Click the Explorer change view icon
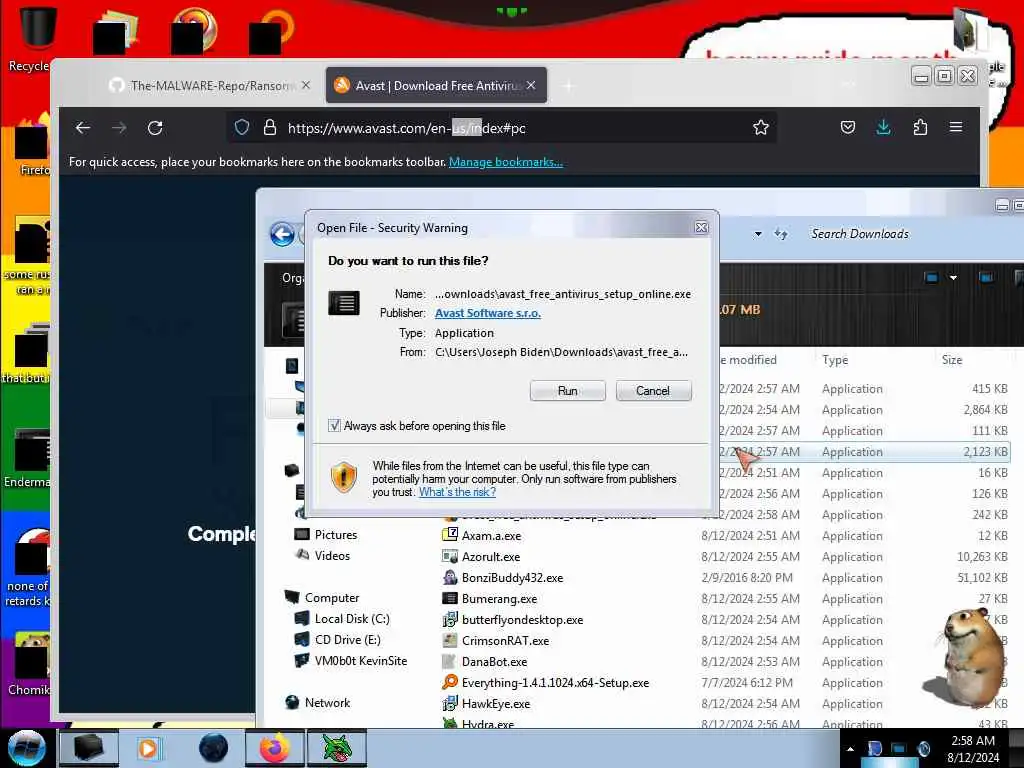 click(x=931, y=278)
